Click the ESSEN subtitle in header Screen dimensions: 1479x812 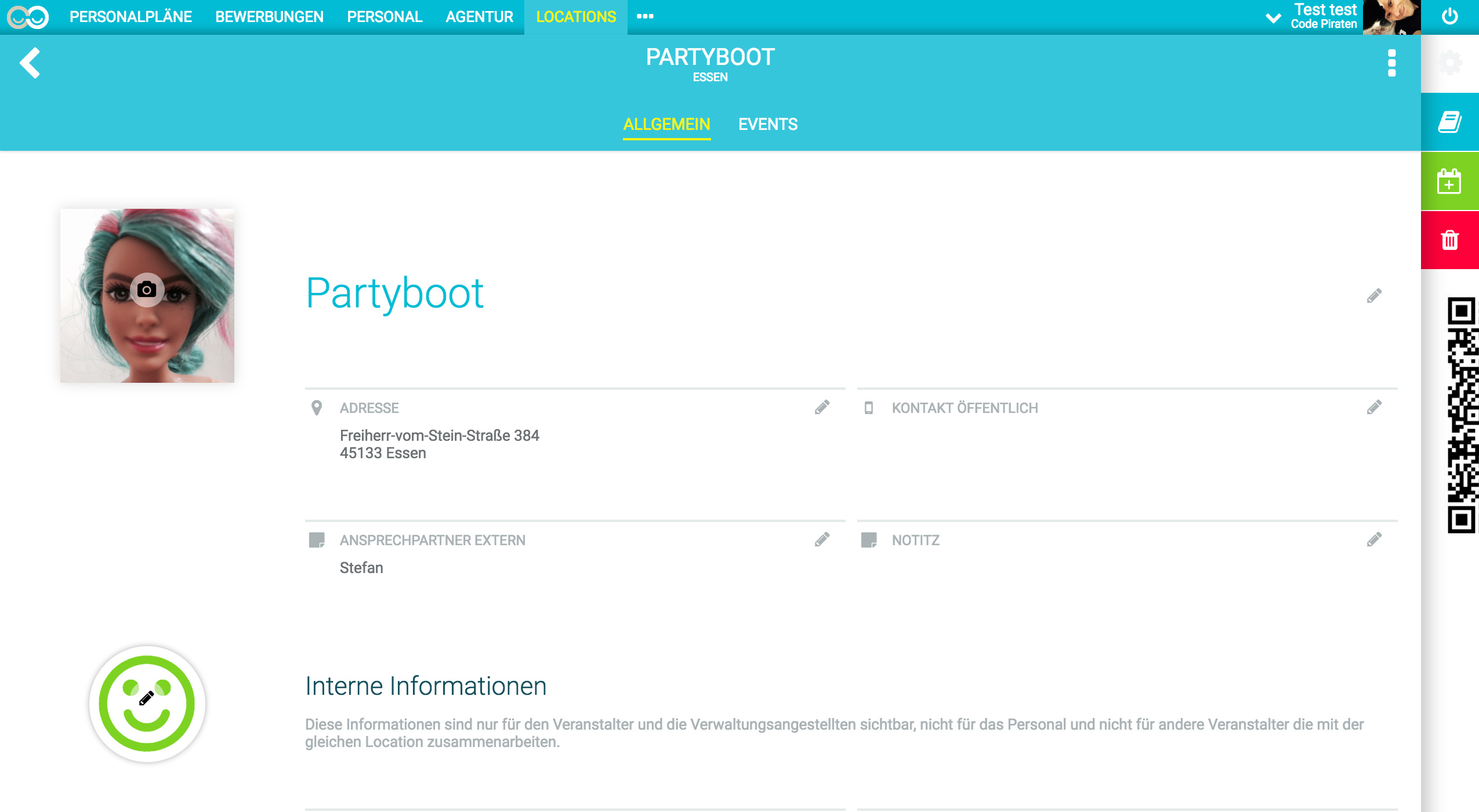710,77
